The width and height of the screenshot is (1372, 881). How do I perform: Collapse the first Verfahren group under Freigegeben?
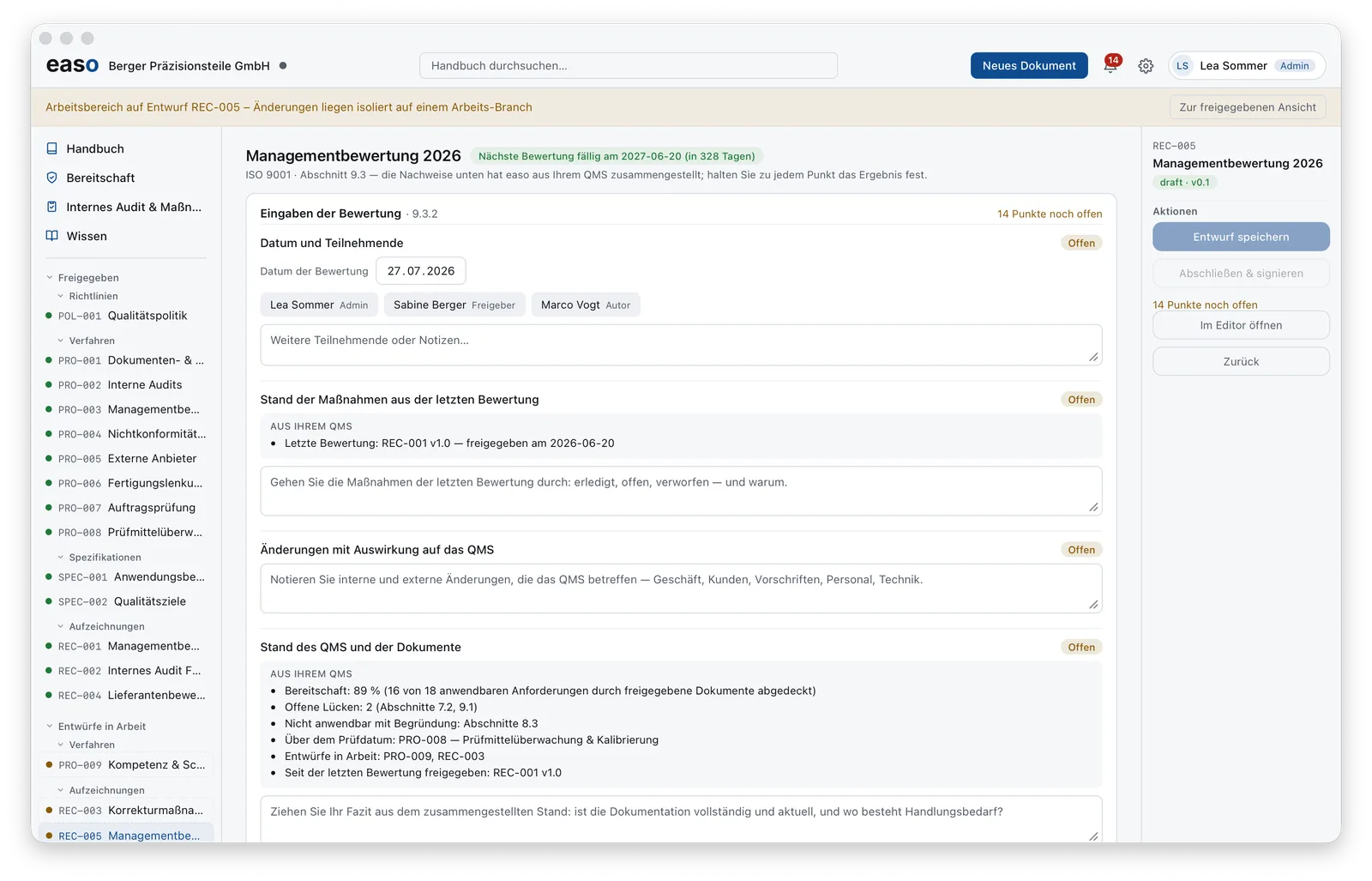click(x=61, y=341)
